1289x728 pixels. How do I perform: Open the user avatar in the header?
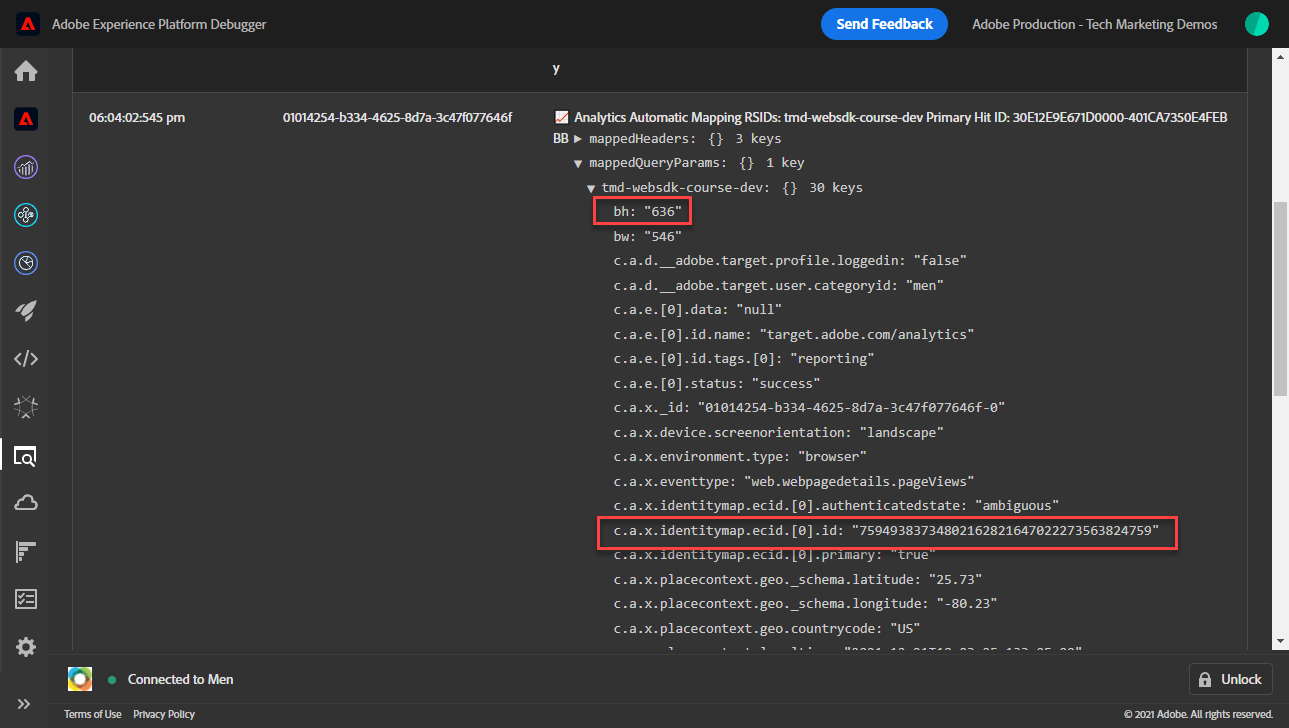pos(1256,24)
